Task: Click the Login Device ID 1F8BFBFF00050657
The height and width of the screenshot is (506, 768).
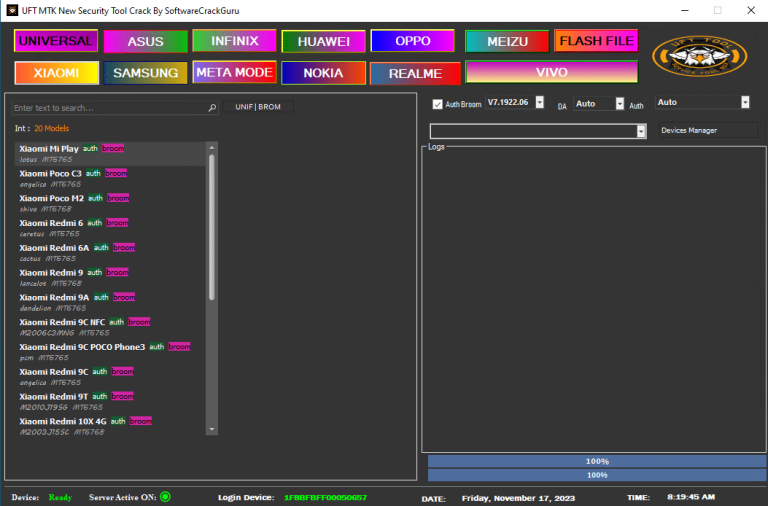Action: click(325, 498)
